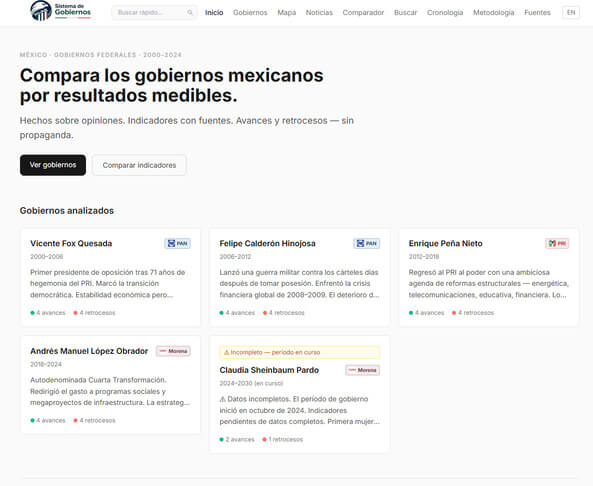593x486 pixels.
Task: Click the 4 avances text on López Obrador card
Action: click(x=51, y=420)
